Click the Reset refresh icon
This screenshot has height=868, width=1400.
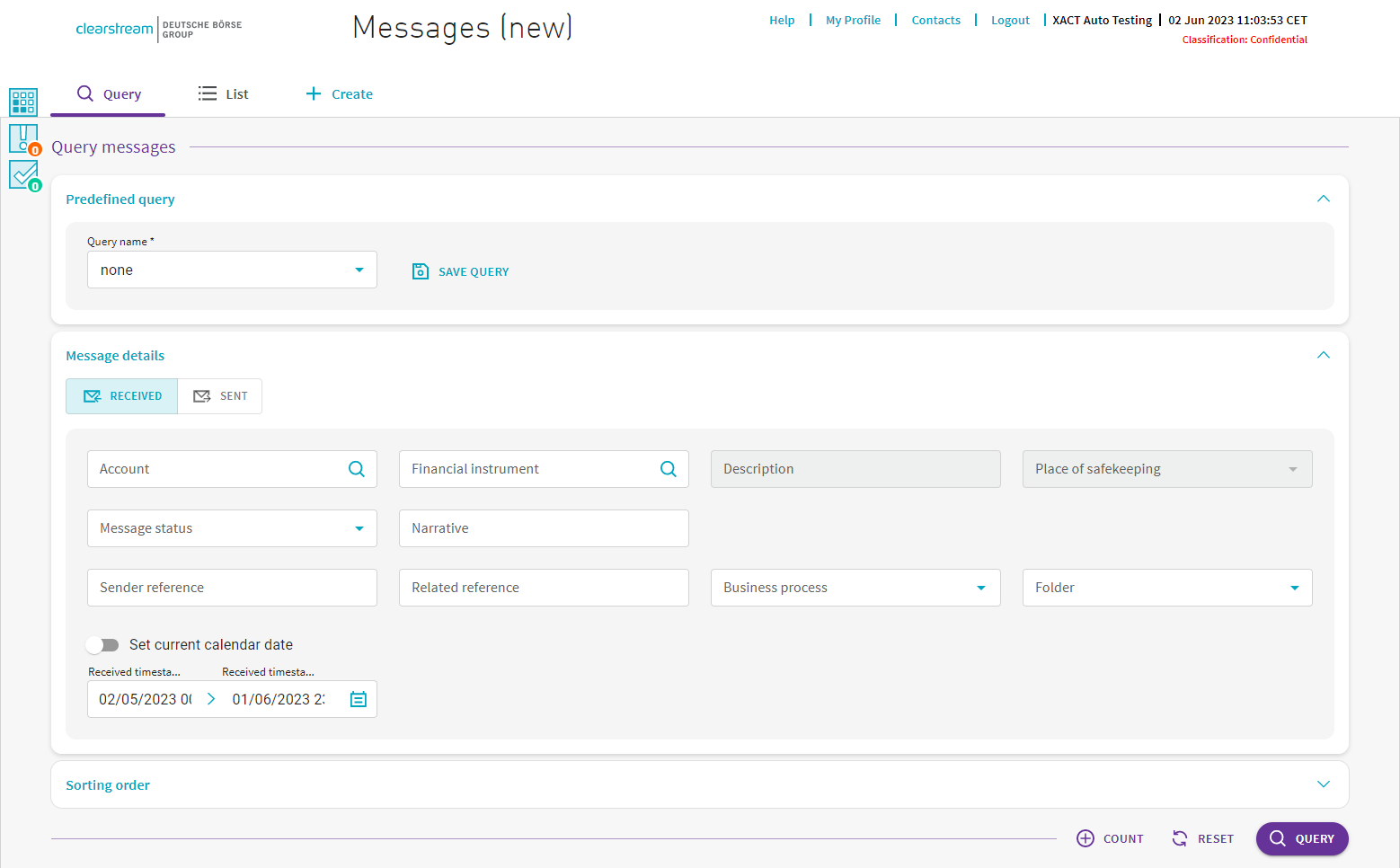click(x=1179, y=838)
